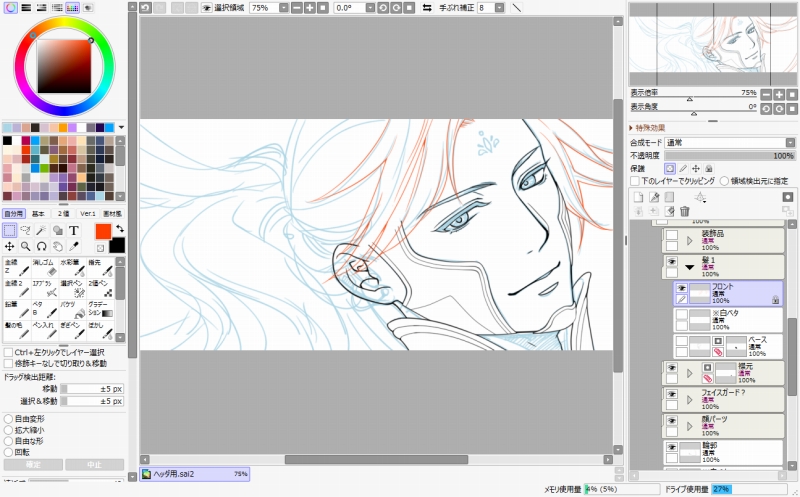Viewport: 800px width, 497px height.
Task: Swap foreground and background colors
Action: [119, 229]
